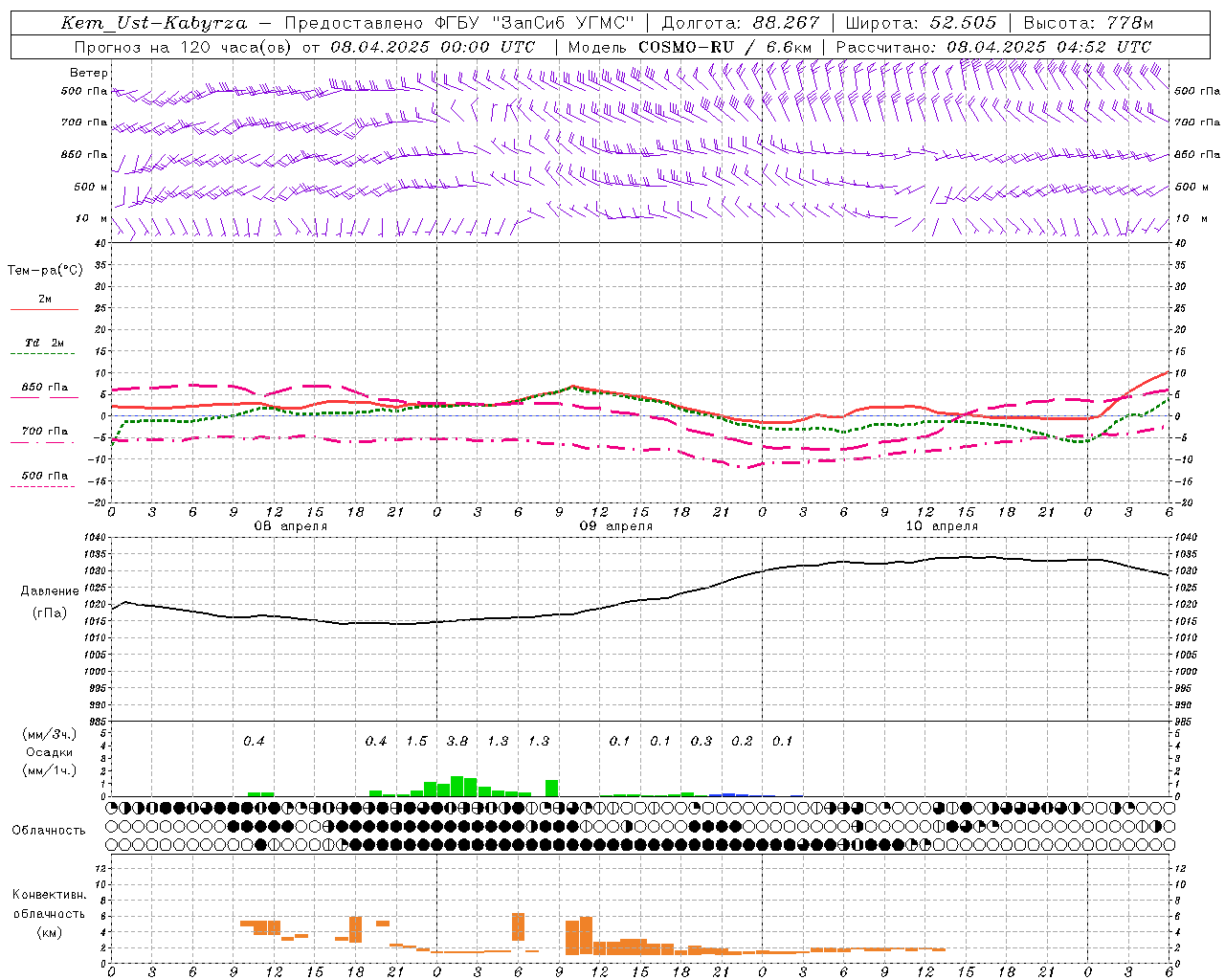Click the 850 гПа temperature legend entry
This screenshot has height=980, width=1225.
(45, 388)
